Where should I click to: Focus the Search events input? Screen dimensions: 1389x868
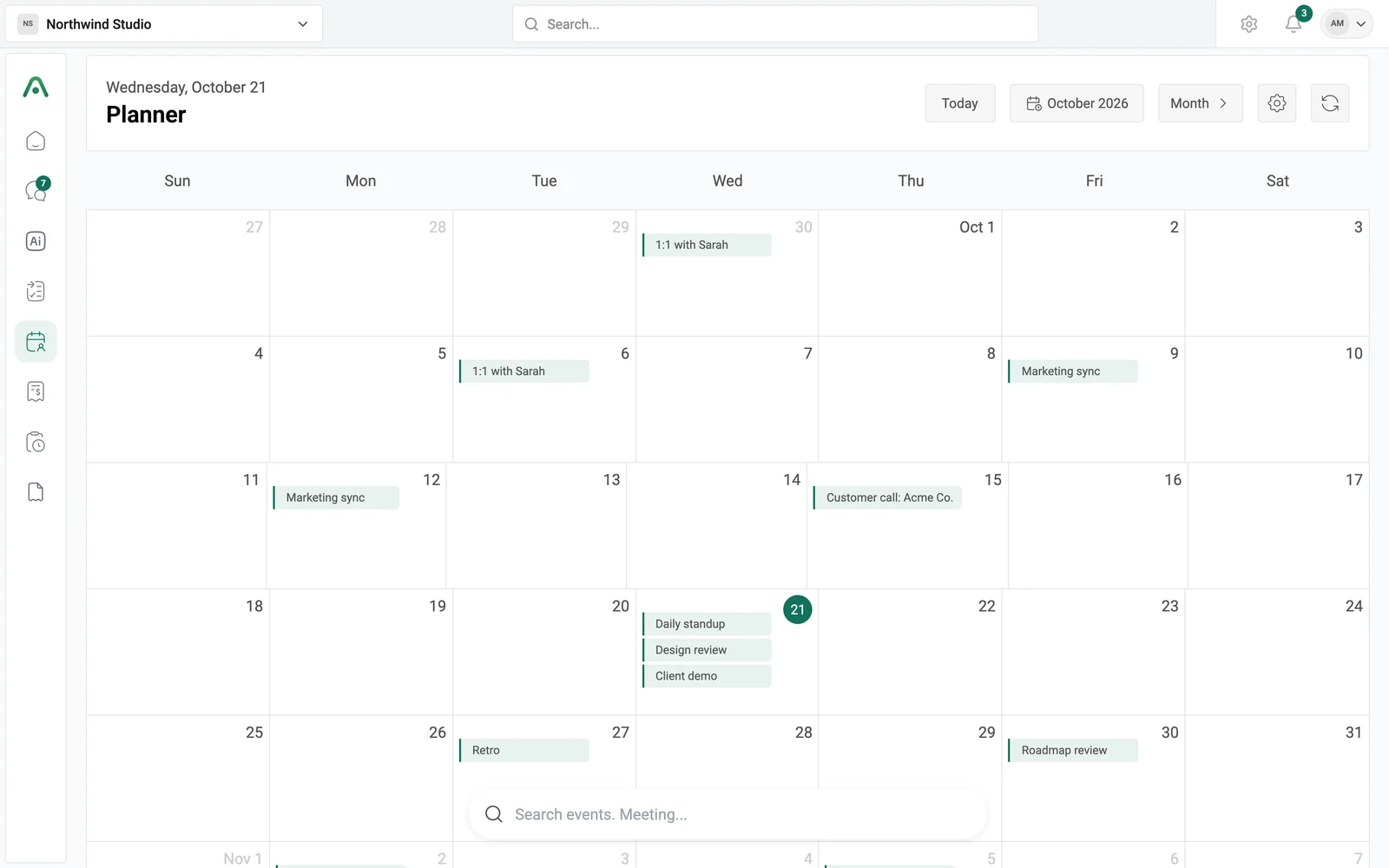pos(727,814)
